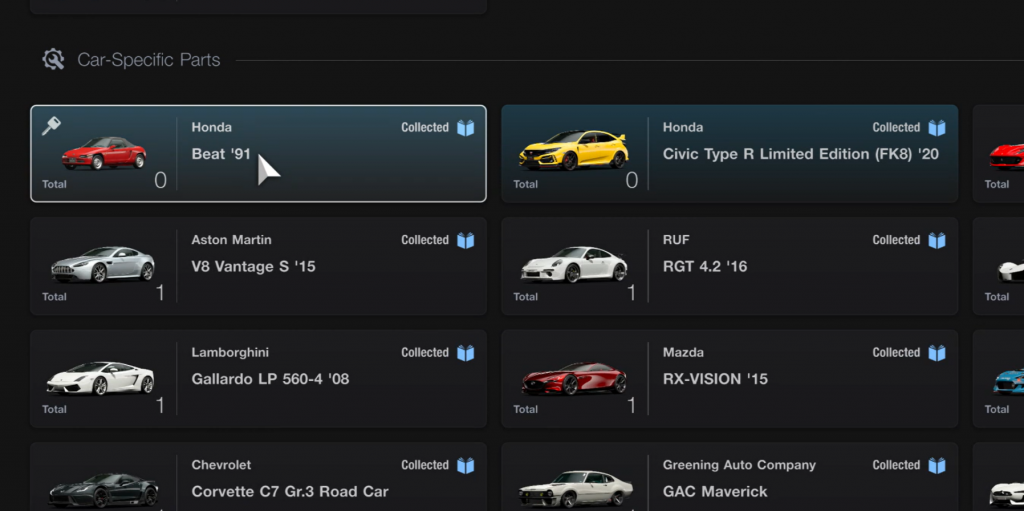The height and width of the screenshot is (511, 1024).
Task: Select the red Honda Beat '91 thumbnail
Action: [x=104, y=153]
